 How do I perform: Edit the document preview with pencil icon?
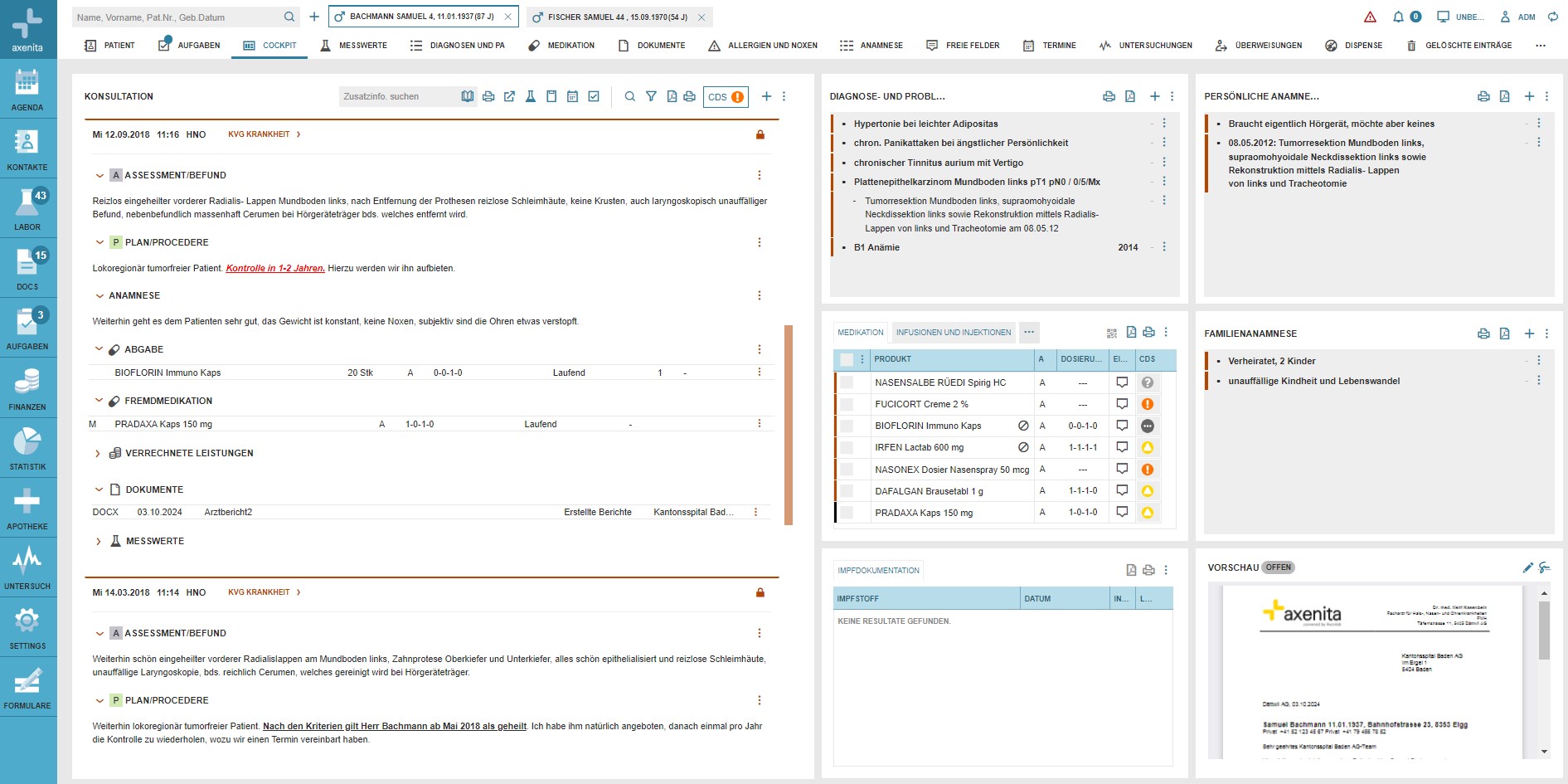(1527, 567)
